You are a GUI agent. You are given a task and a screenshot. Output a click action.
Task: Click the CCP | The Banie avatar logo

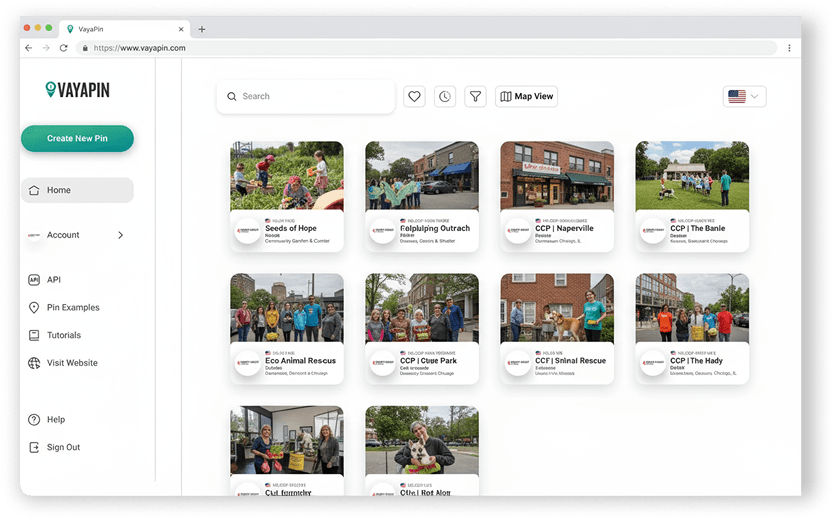653,231
